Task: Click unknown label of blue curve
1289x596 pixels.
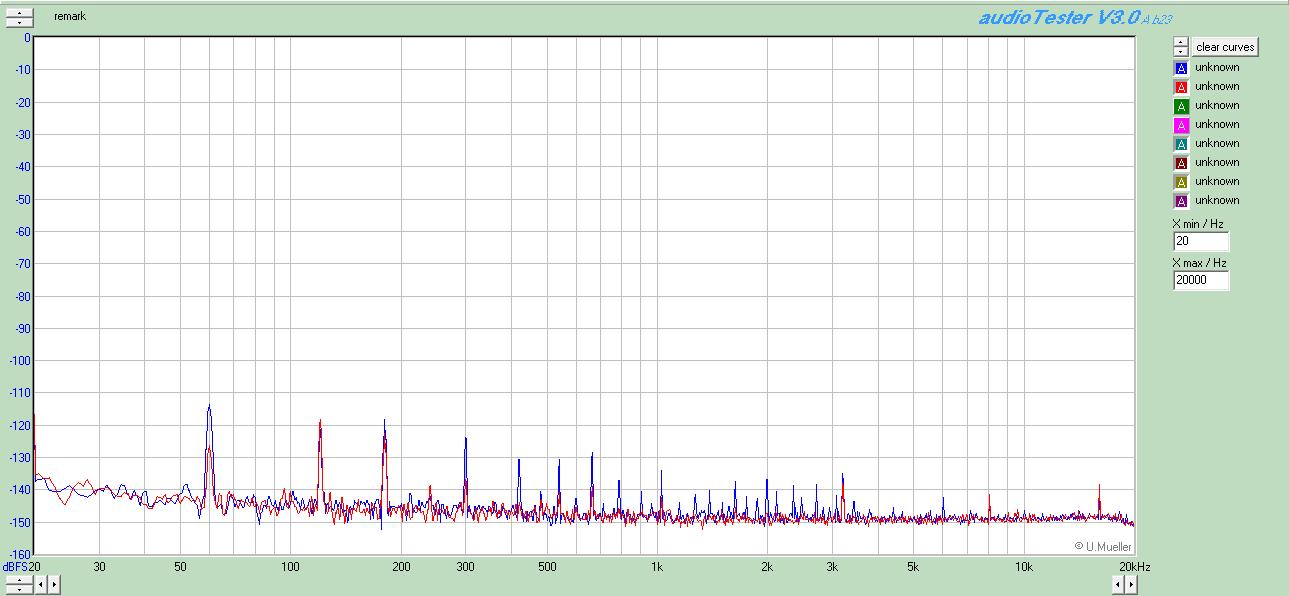Action: (1217, 67)
